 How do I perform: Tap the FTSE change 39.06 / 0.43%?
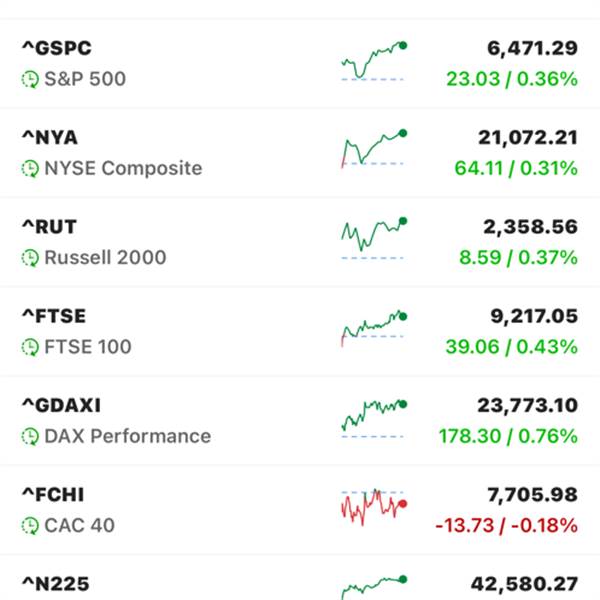click(x=512, y=347)
